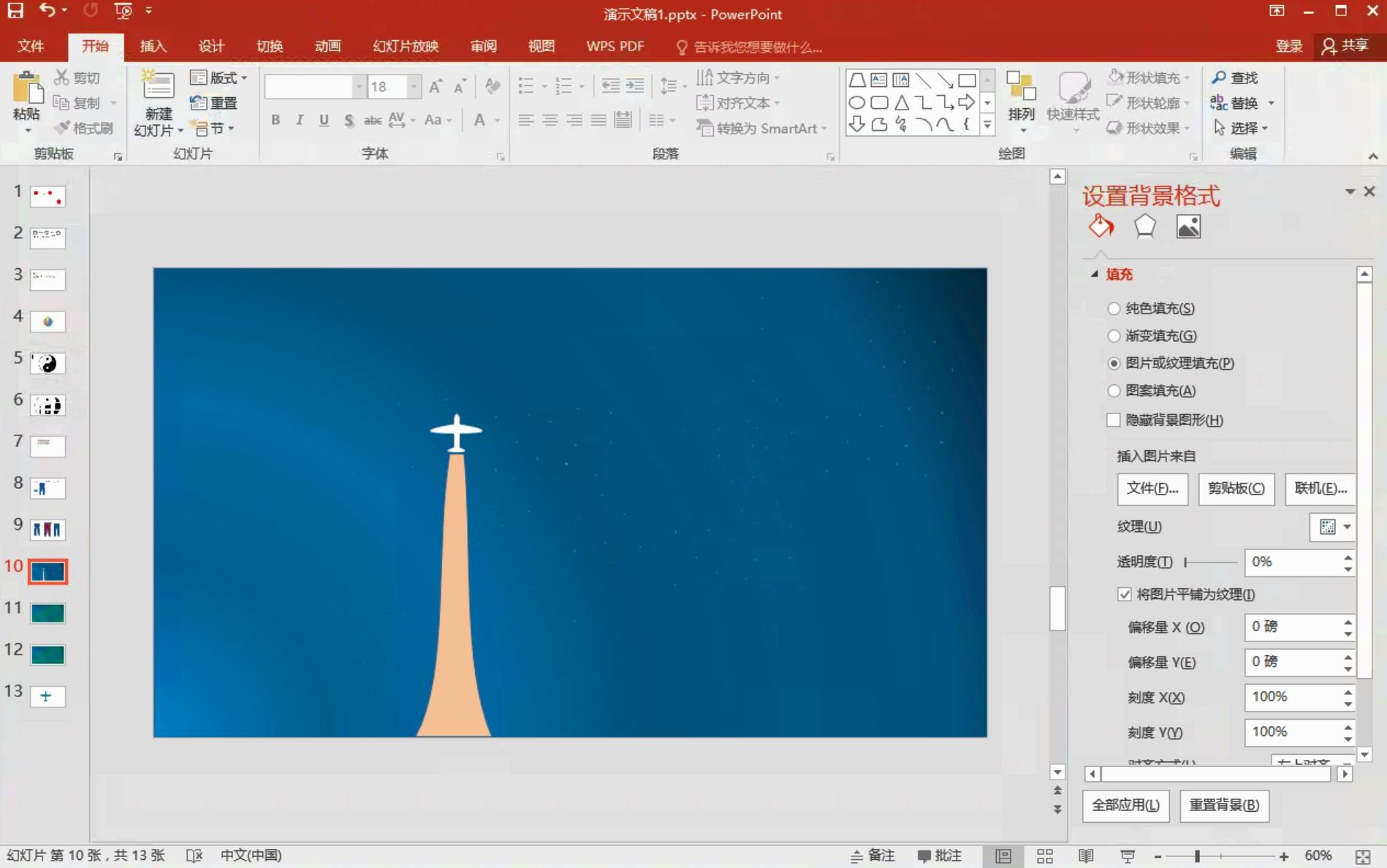Click the Online (联机(E)...) button

tap(1320, 489)
